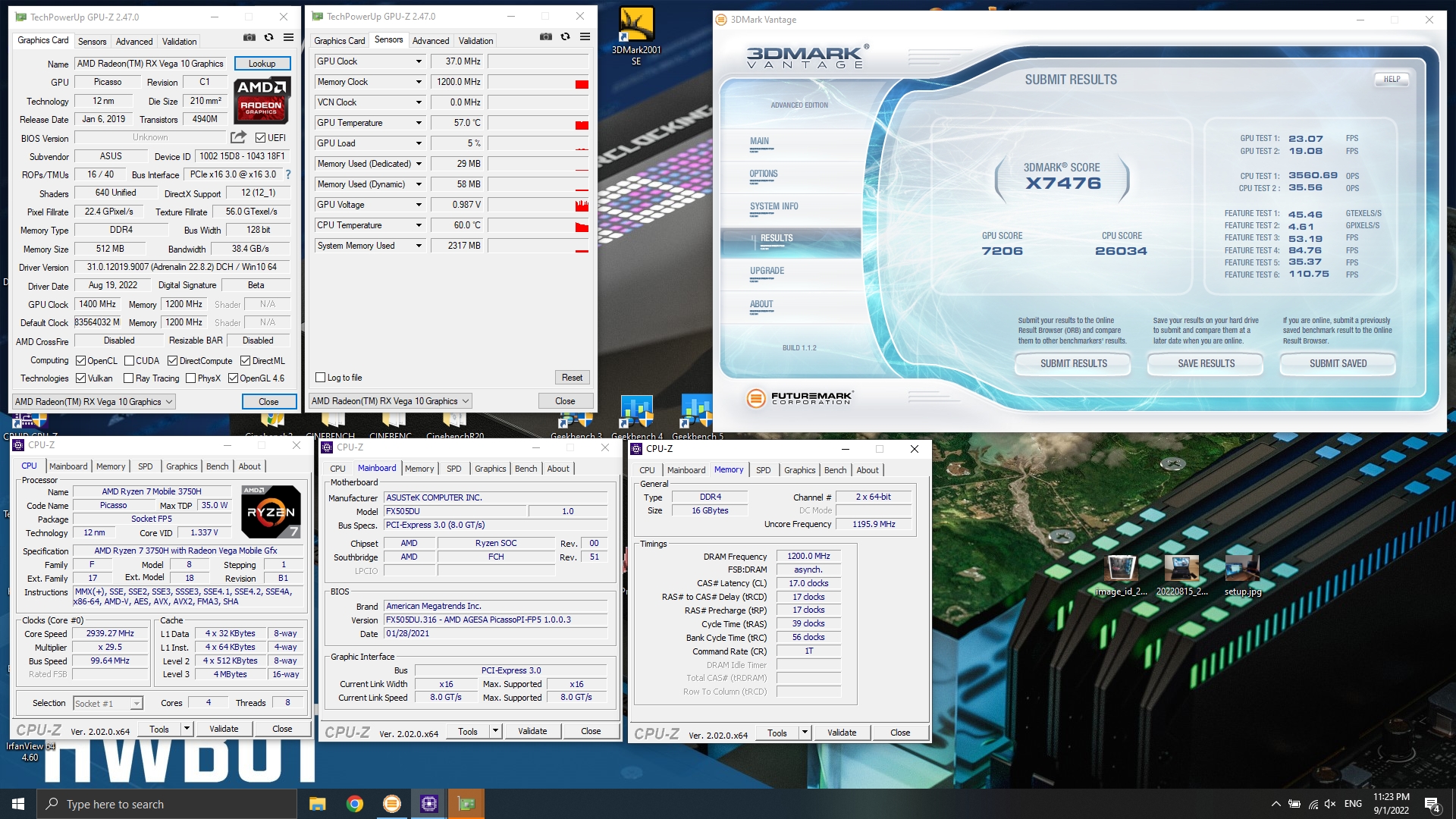The image size is (1456, 819).
Task: Click SUBMIT SAVED button in 3DMark
Action: click(1338, 364)
